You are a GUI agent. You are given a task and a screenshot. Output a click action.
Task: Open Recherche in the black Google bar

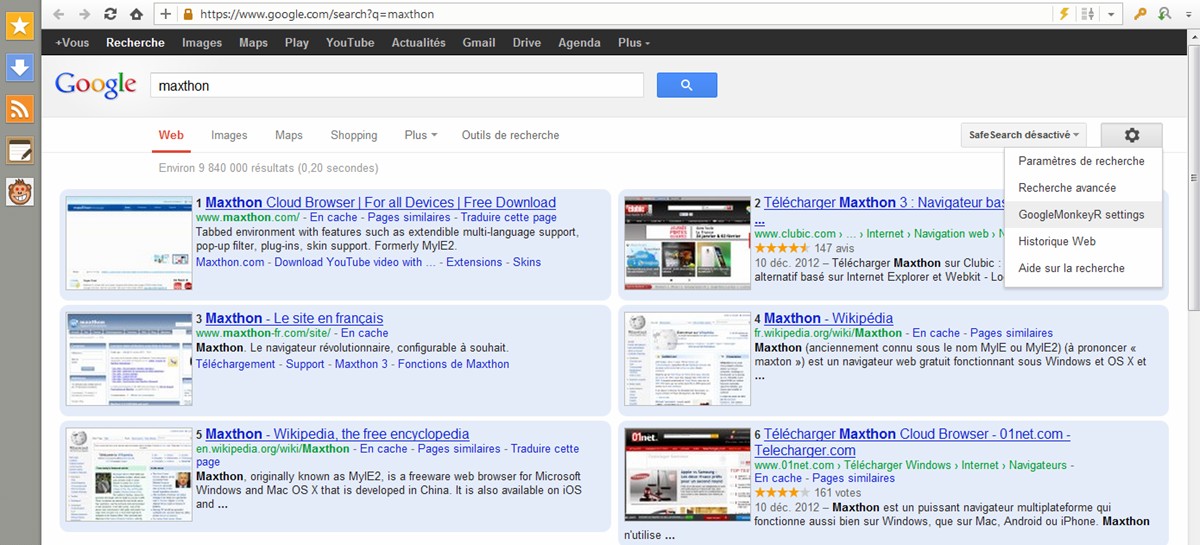pyautogui.click(x=135, y=43)
